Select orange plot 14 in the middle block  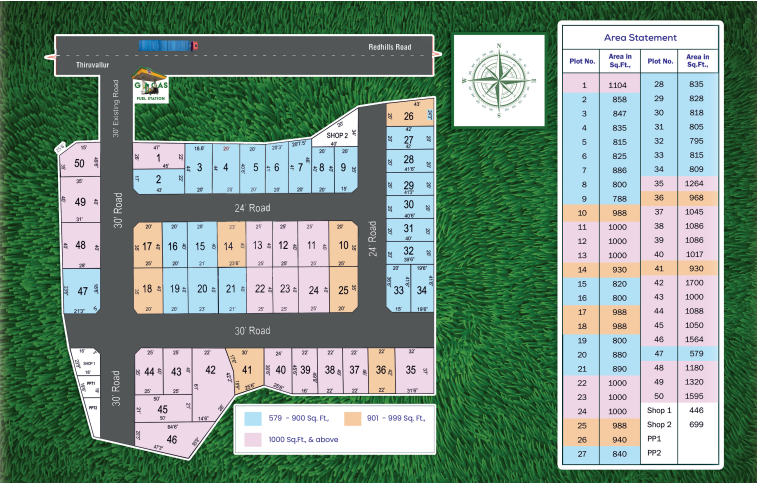tap(229, 247)
